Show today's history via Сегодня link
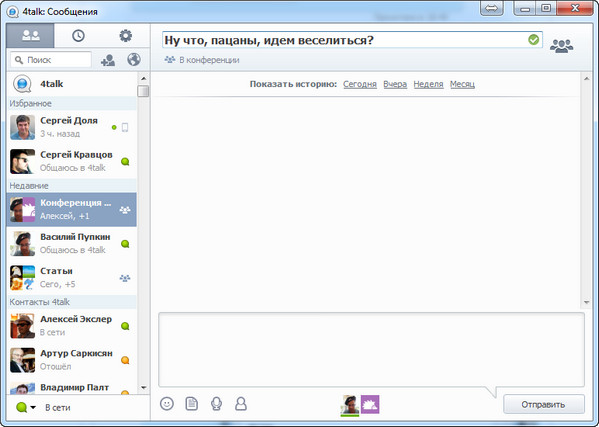The image size is (599, 427). (359, 84)
